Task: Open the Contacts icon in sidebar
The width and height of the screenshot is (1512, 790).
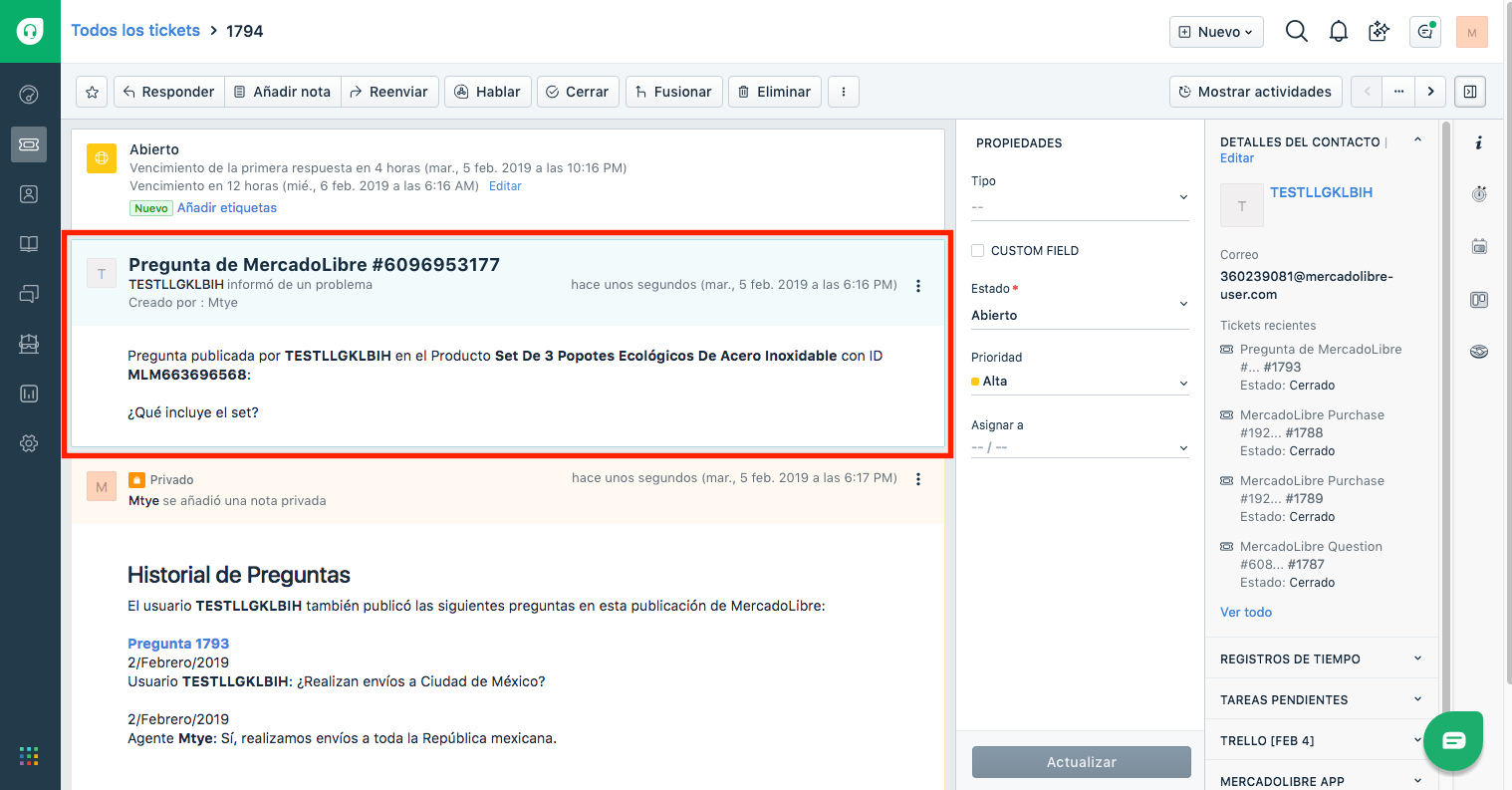Action: coord(29,194)
